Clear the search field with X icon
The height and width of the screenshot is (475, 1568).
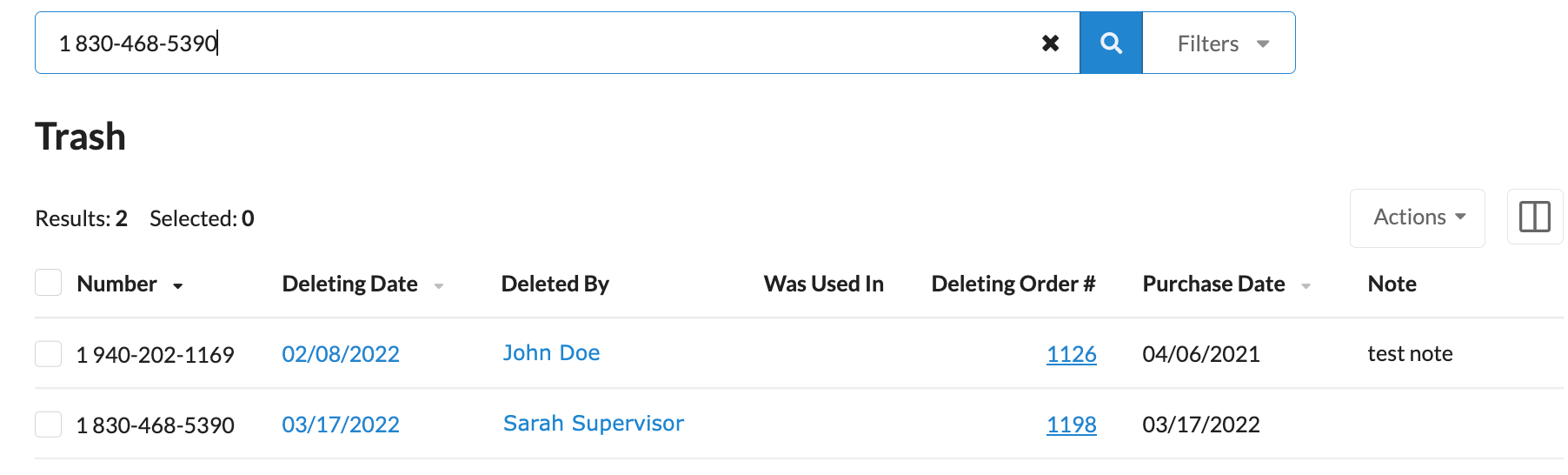pos(1050,43)
